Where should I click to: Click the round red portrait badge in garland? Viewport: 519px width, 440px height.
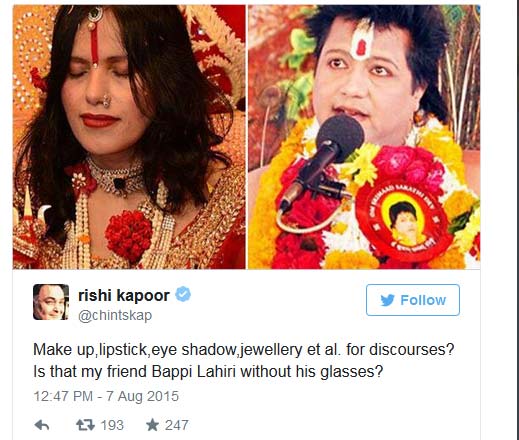coord(404,220)
